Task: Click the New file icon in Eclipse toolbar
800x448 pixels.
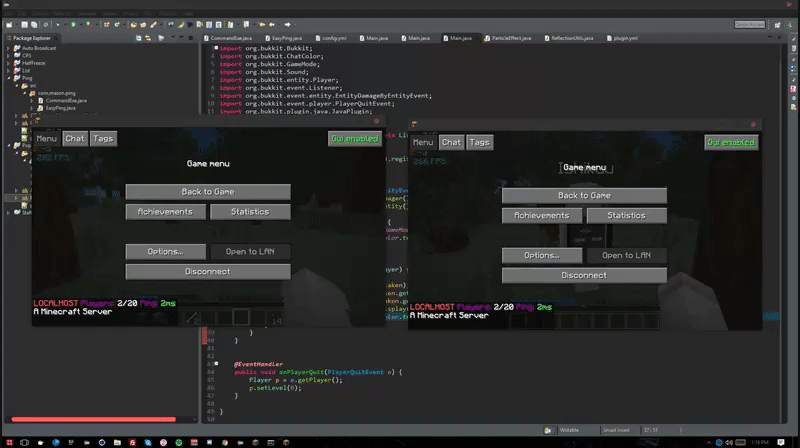Action: pos(9,24)
